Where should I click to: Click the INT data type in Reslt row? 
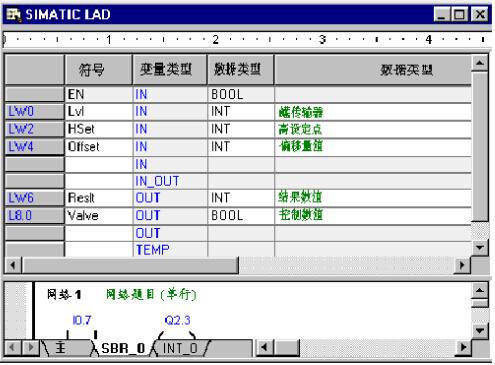click(x=241, y=198)
